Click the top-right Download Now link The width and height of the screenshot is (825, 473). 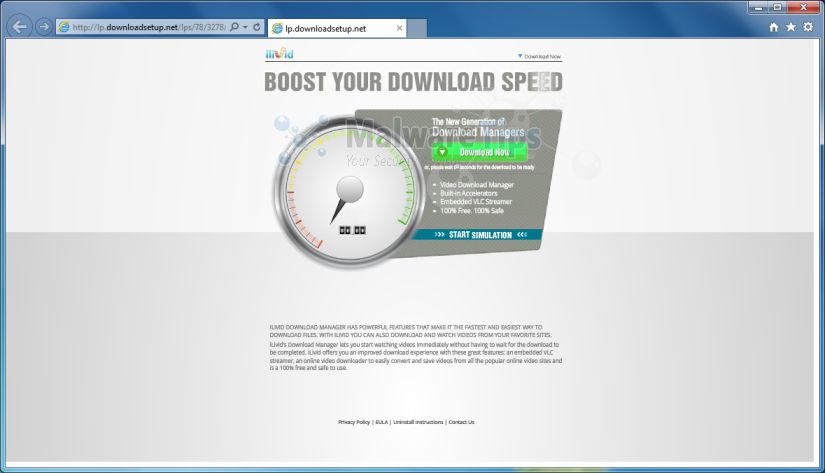coord(539,56)
